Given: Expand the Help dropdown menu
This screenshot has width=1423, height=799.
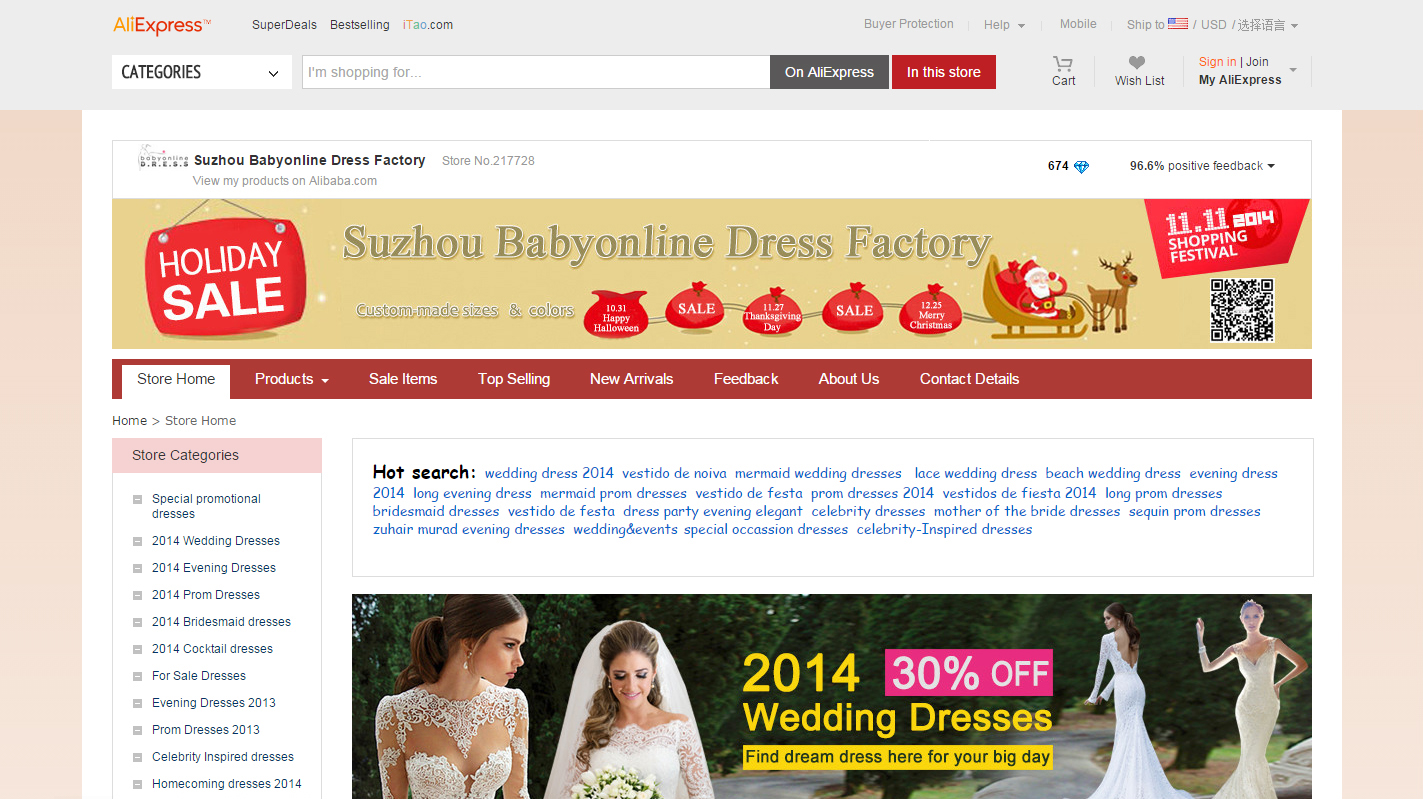Looking at the screenshot, I should [1004, 25].
